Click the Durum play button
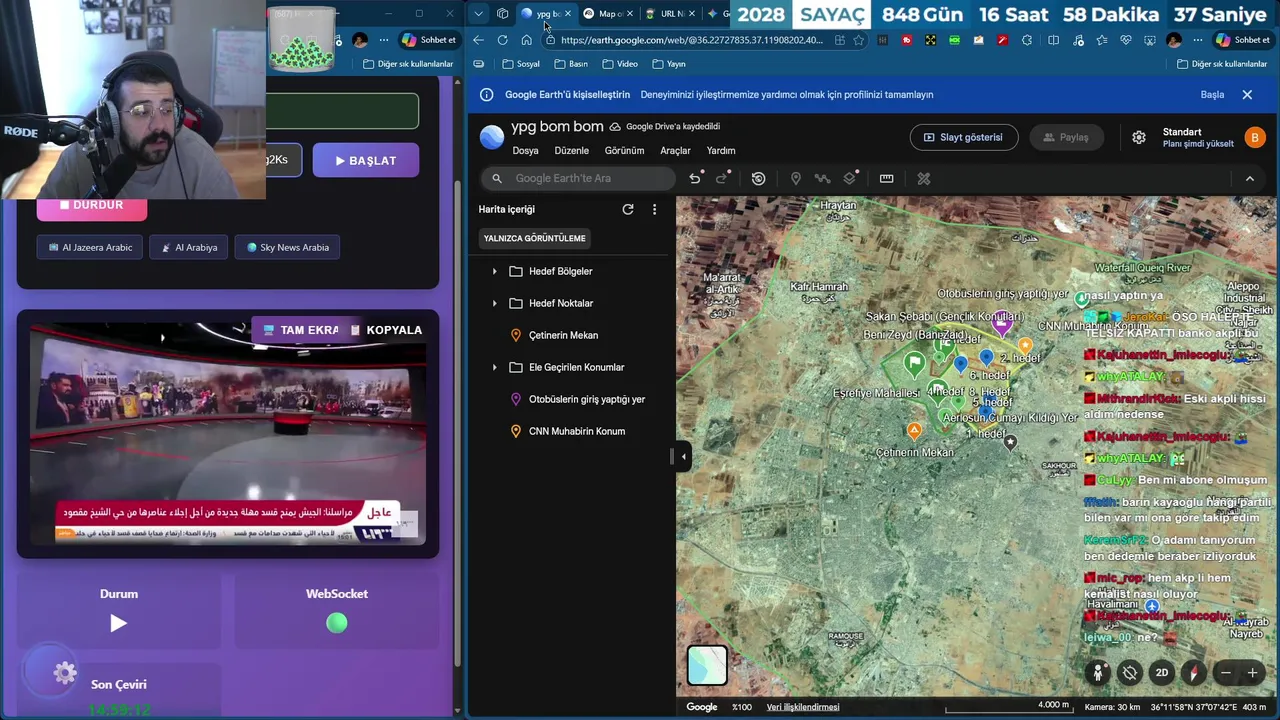 tap(118, 623)
